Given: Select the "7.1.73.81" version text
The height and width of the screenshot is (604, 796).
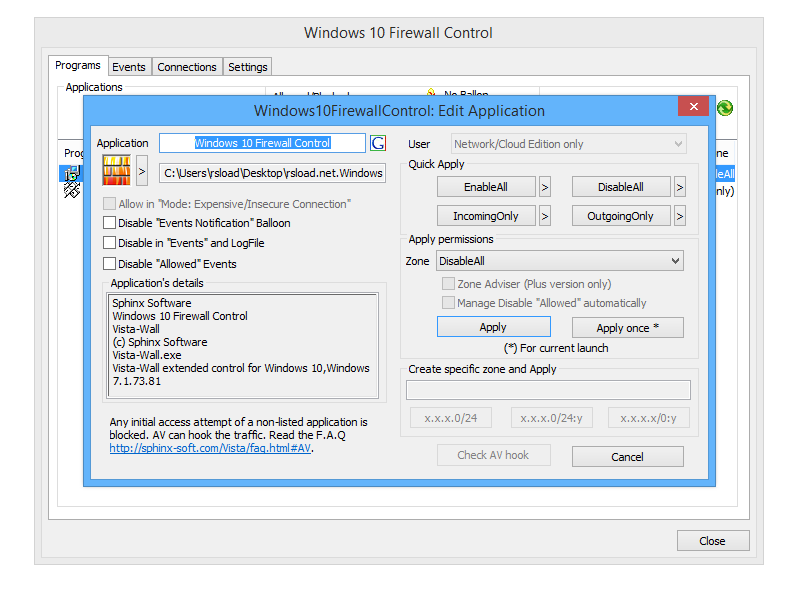Looking at the screenshot, I should 137,381.
